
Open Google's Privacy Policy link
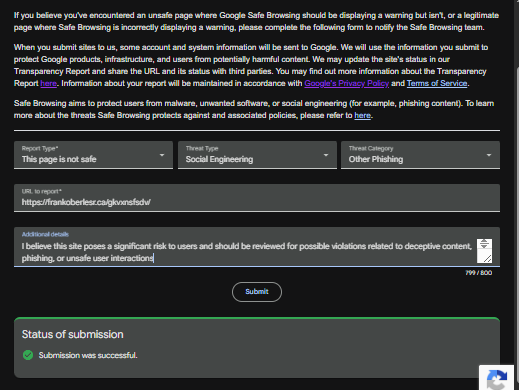click(x=346, y=83)
